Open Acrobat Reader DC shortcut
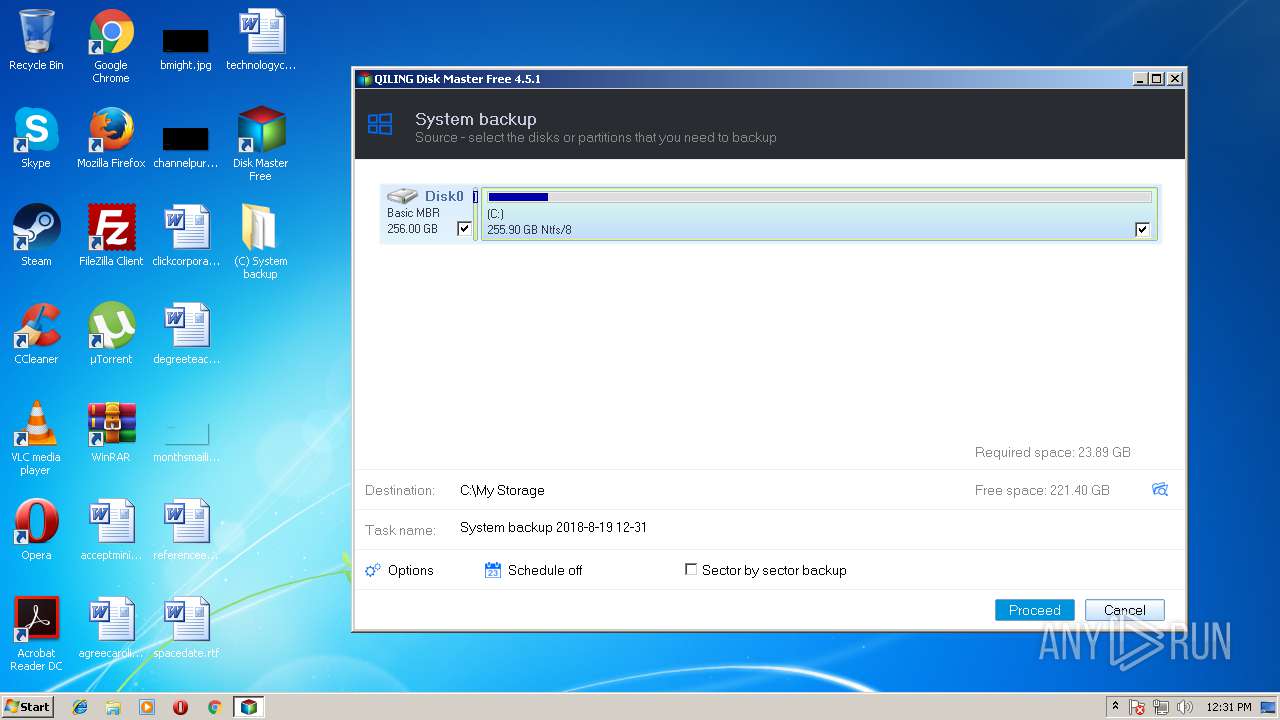 36,634
